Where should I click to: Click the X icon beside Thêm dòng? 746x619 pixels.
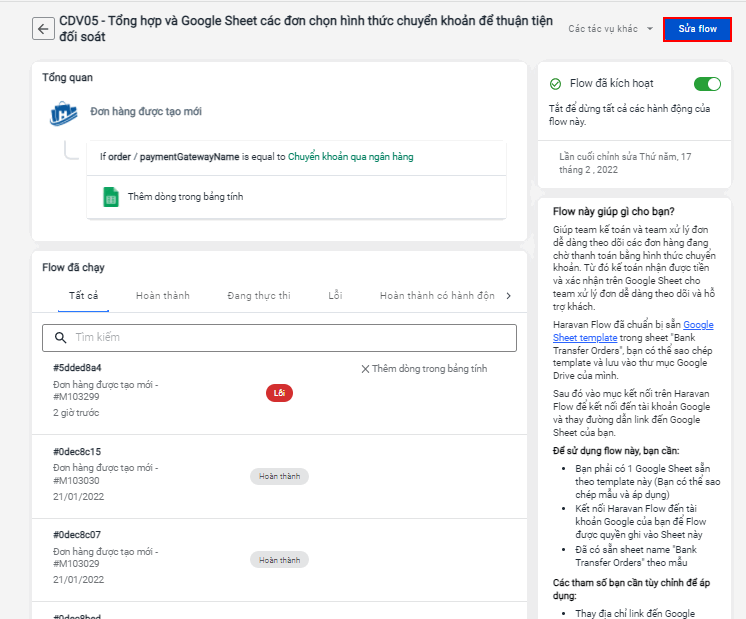[x=365, y=369]
